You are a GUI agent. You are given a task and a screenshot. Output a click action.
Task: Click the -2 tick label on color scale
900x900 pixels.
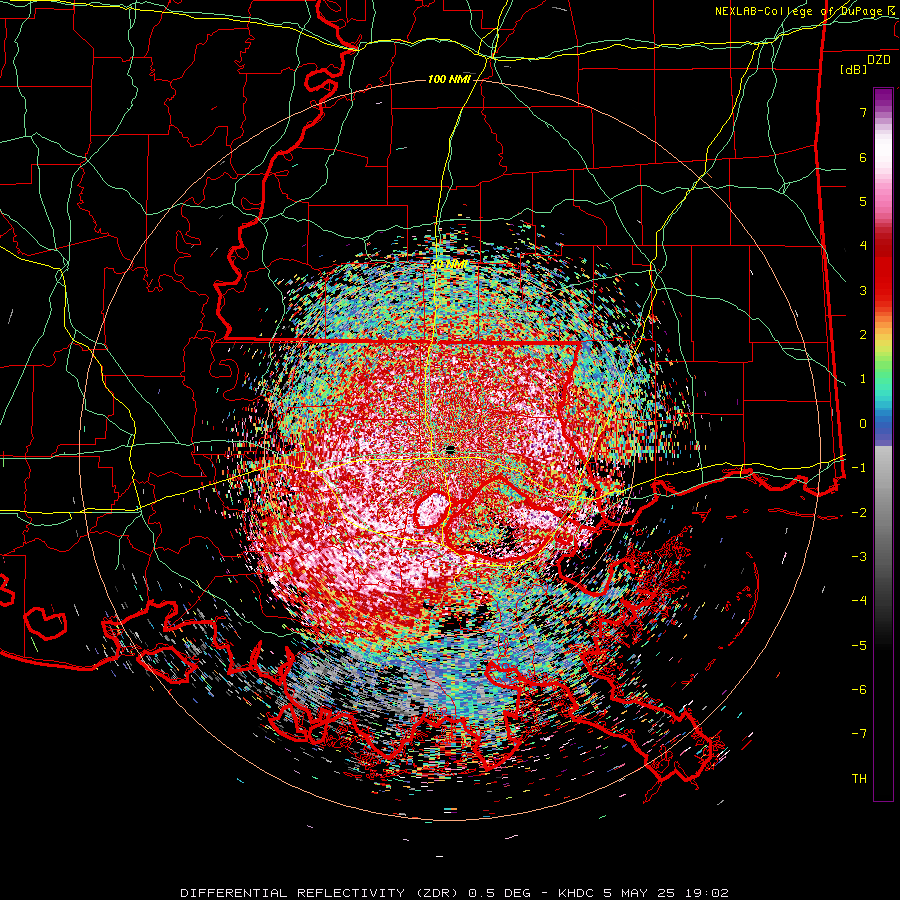pyautogui.click(x=859, y=513)
